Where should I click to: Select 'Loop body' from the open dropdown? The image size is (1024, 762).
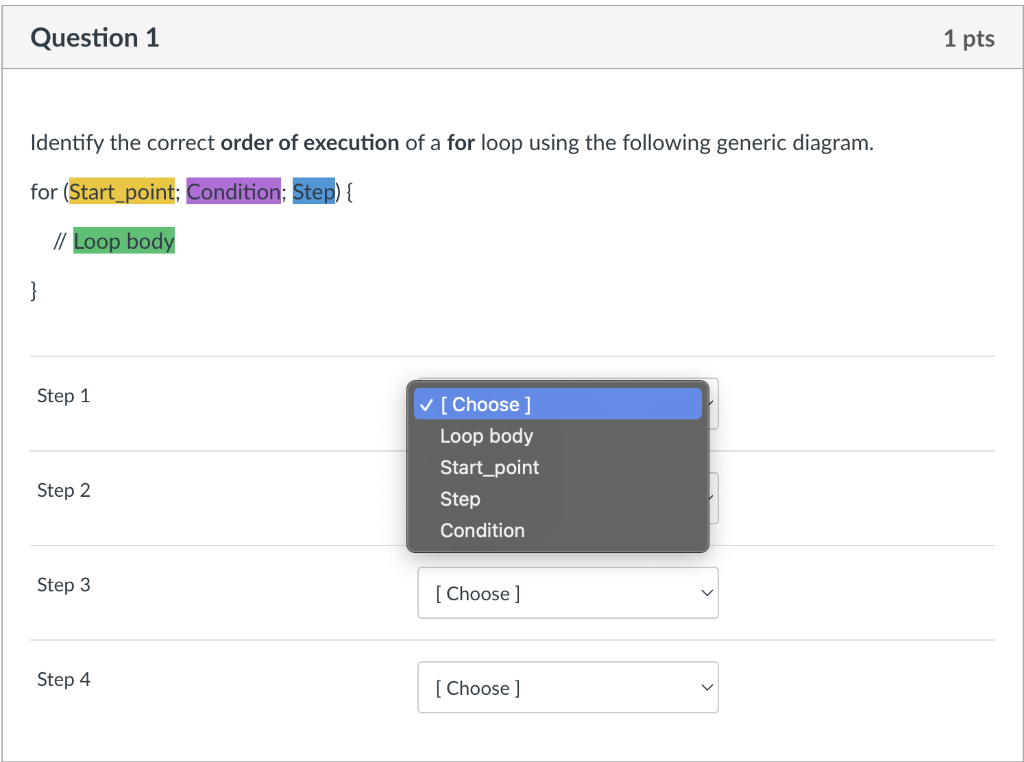click(x=486, y=436)
